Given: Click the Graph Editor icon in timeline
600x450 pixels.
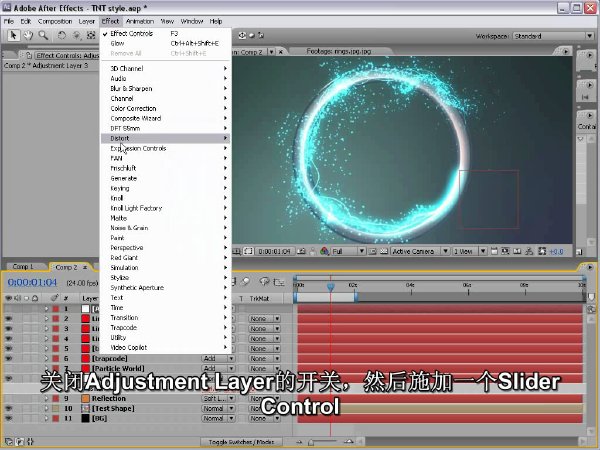Looking at the screenshot, I should pos(279,282).
